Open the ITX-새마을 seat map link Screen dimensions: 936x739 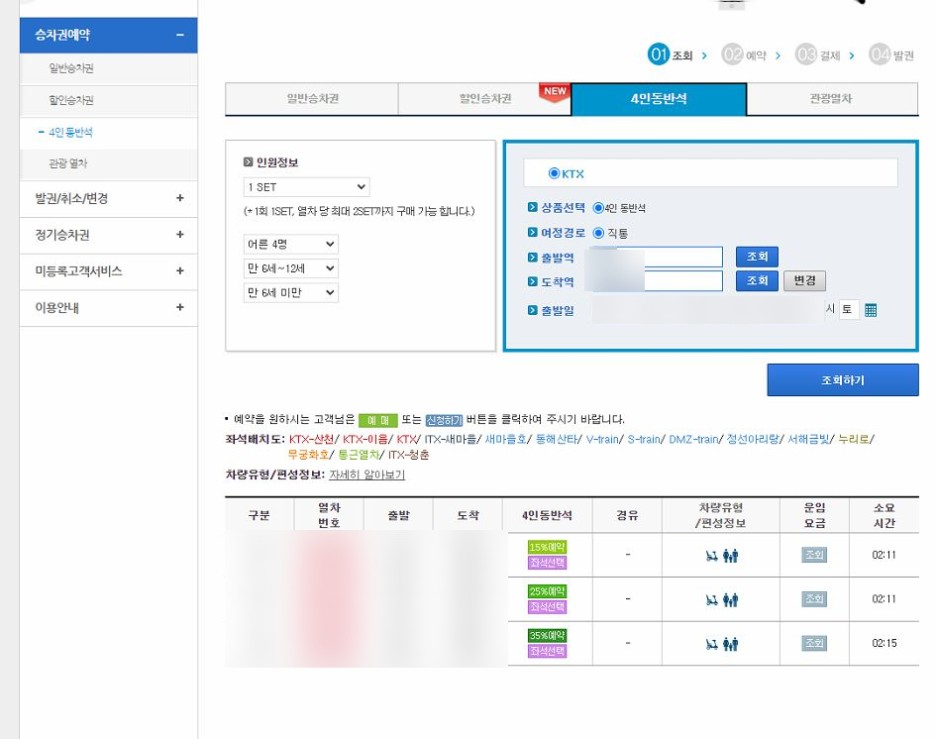(450, 439)
